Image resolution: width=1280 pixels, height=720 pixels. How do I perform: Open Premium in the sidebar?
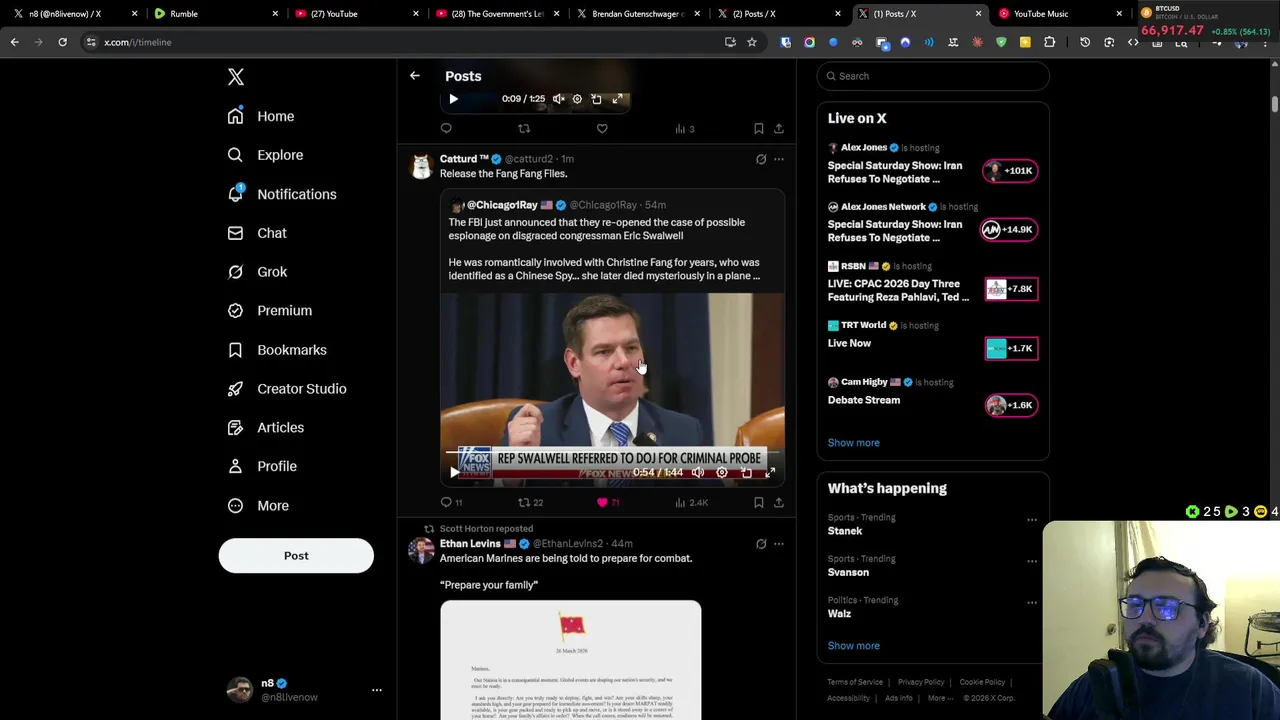[x=270, y=311]
